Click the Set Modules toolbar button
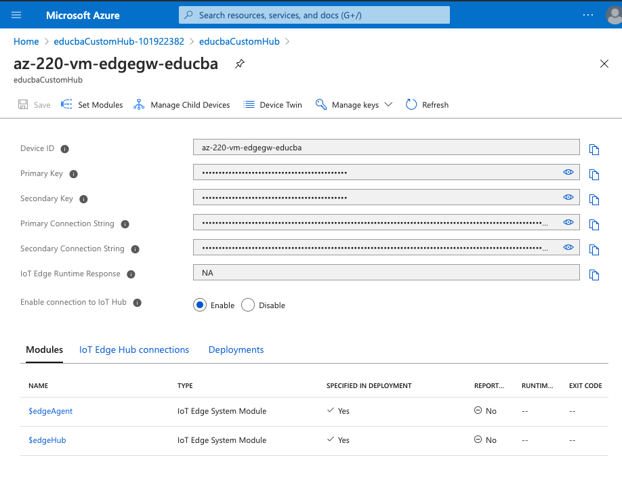 pyautogui.click(x=92, y=105)
